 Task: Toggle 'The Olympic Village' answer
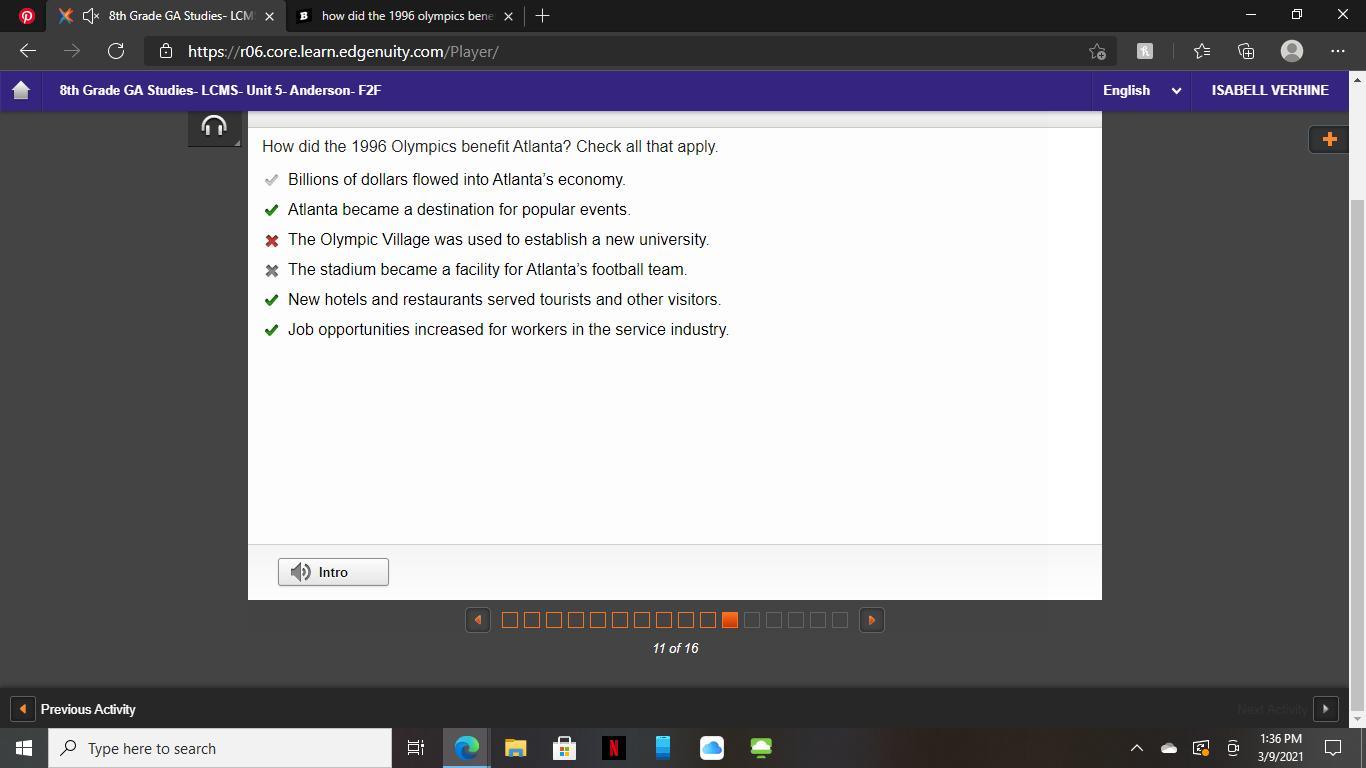pos(271,240)
